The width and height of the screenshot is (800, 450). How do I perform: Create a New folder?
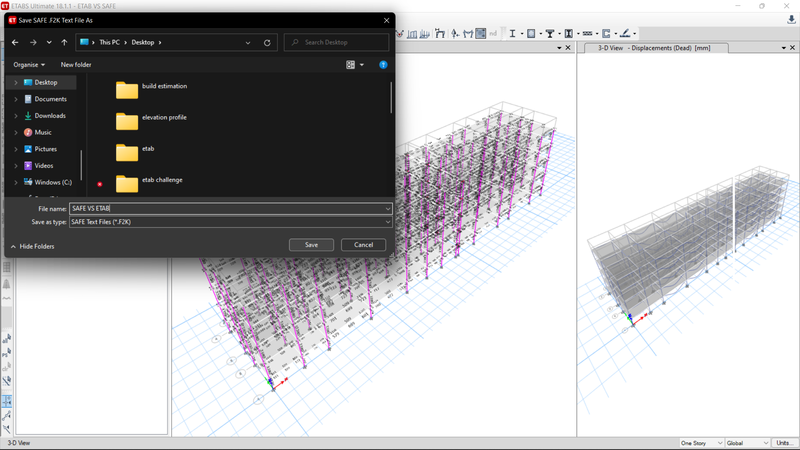[76, 65]
